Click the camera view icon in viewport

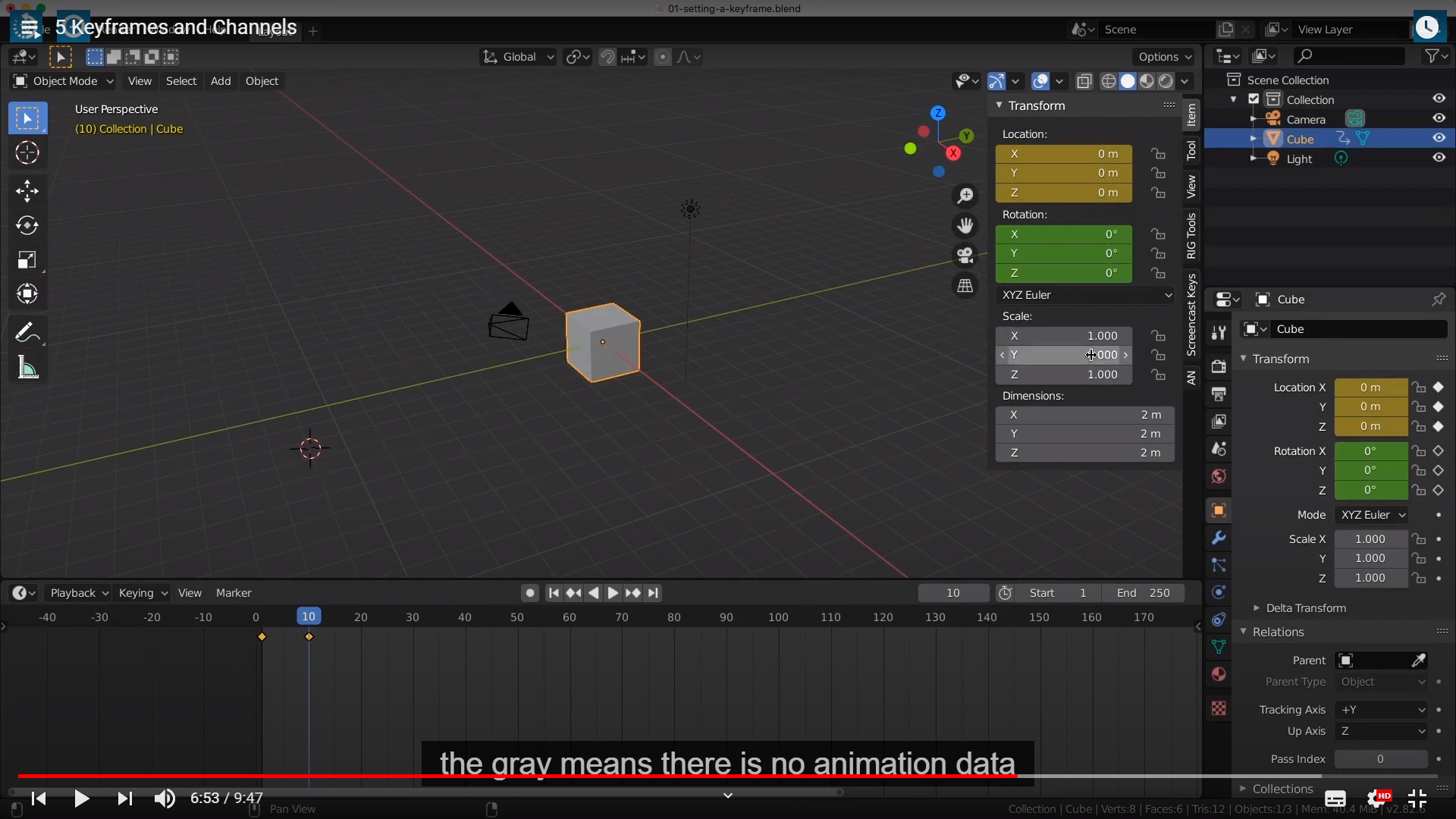click(965, 256)
